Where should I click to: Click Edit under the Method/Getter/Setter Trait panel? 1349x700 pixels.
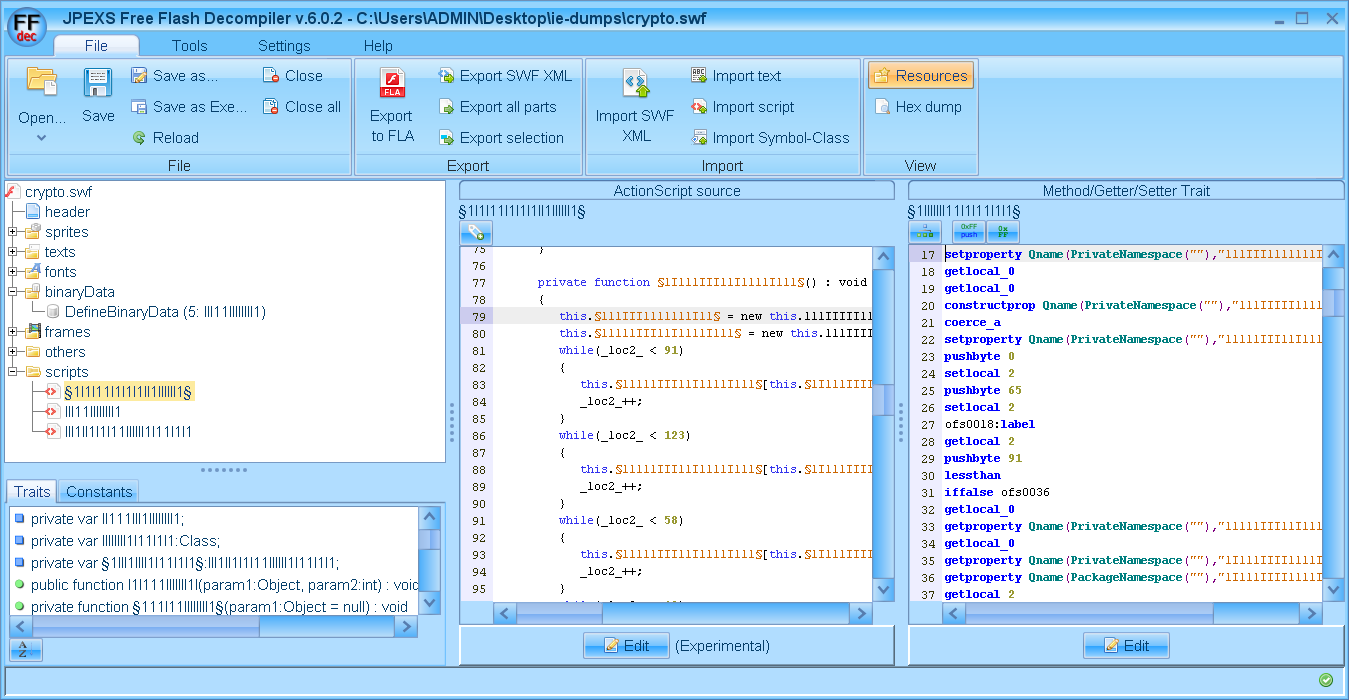[1126, 646]
